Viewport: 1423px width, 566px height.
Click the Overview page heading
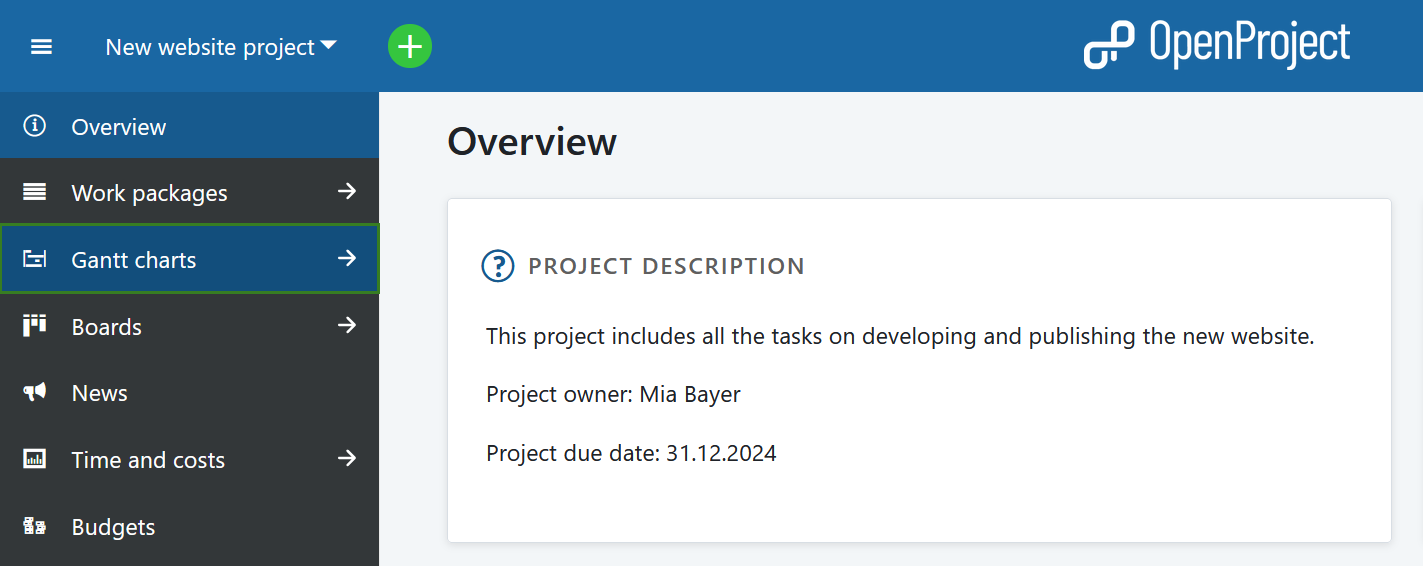[x=532, y=142]
